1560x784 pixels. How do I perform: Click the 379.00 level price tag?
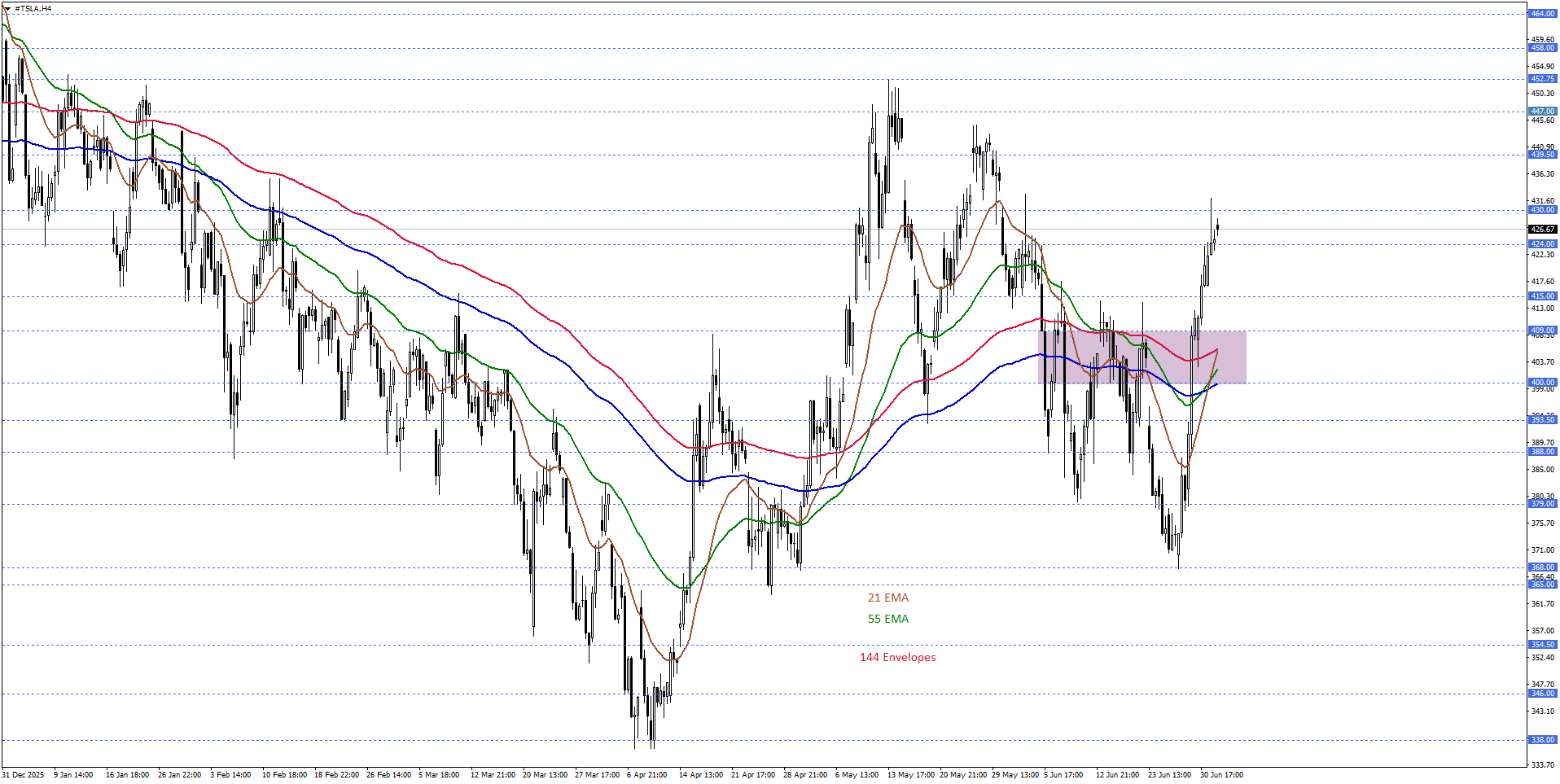coord(1542,504)
